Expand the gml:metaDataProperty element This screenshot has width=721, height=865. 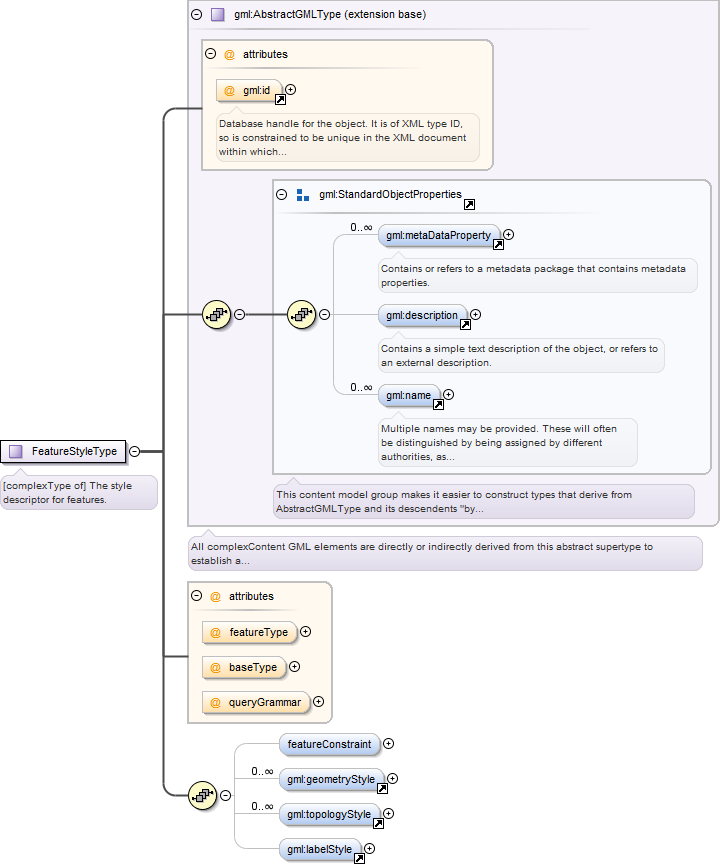509,234
